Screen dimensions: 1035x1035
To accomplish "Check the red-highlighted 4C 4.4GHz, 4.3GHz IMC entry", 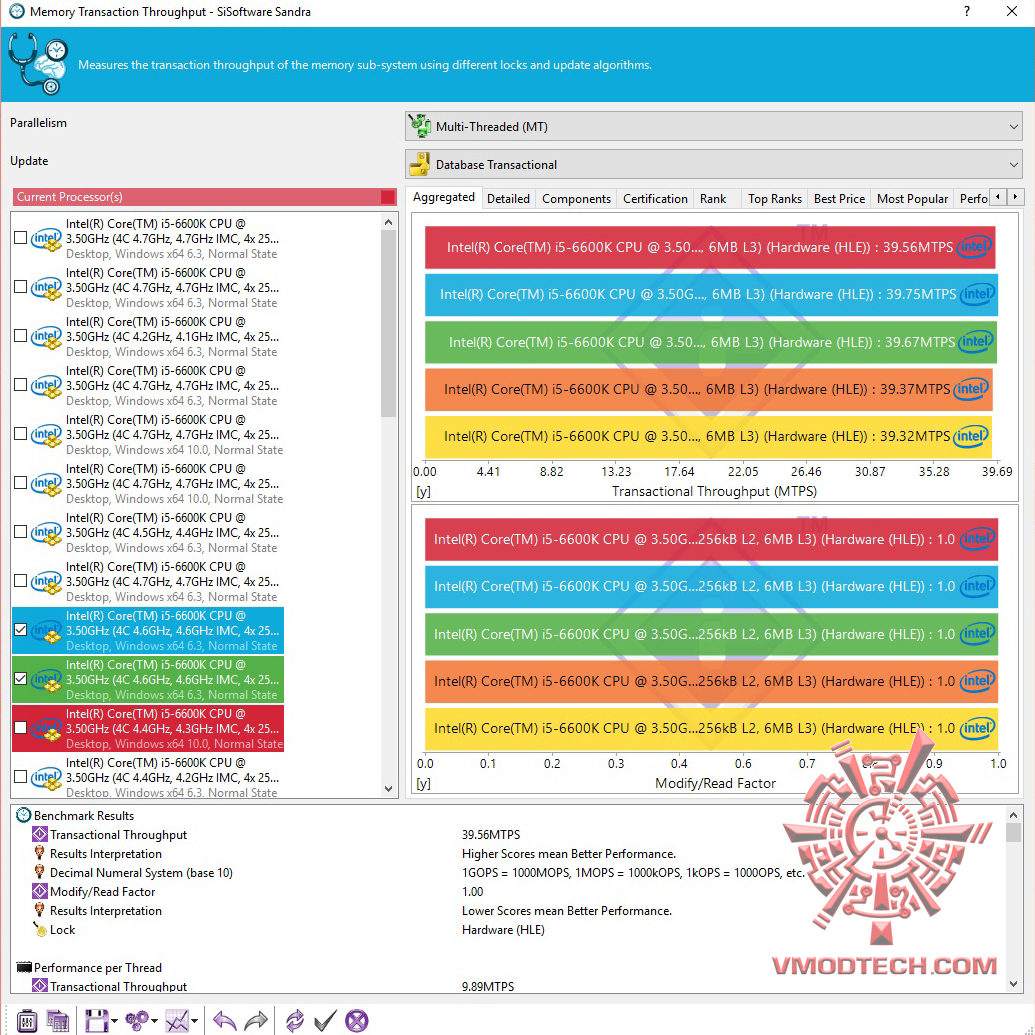I will 20,727.
